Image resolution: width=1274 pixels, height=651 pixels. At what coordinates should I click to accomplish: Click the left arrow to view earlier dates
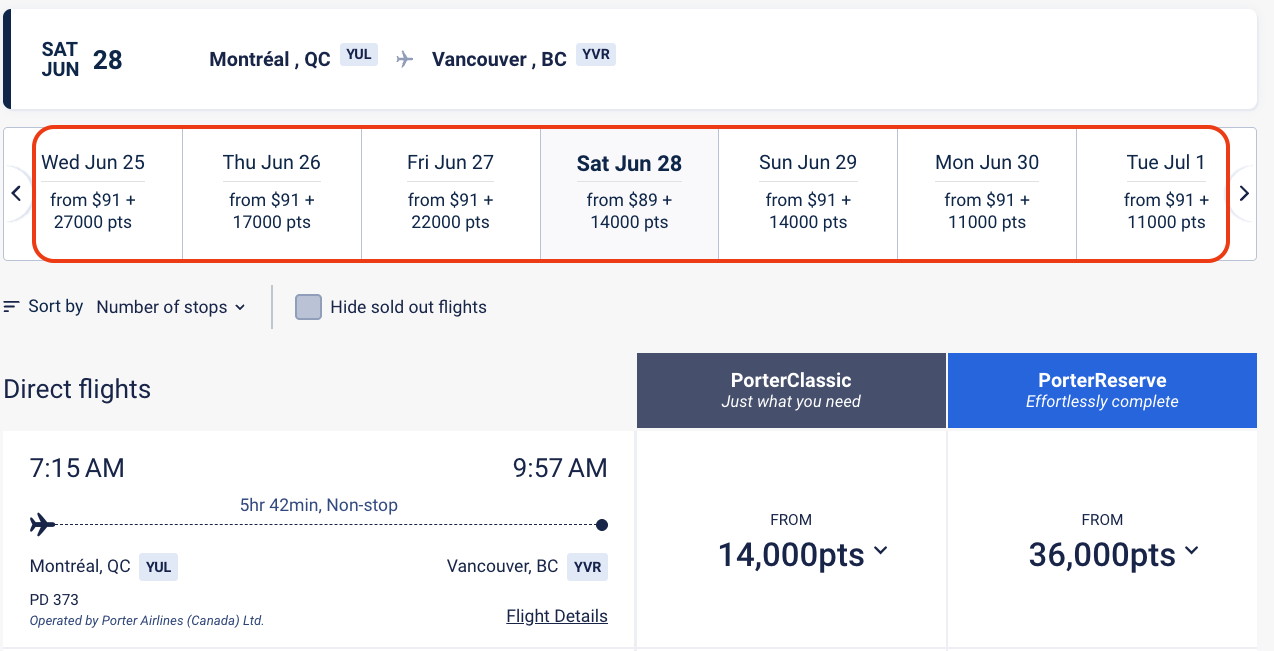pyautogui.click(x=16, y=193)
